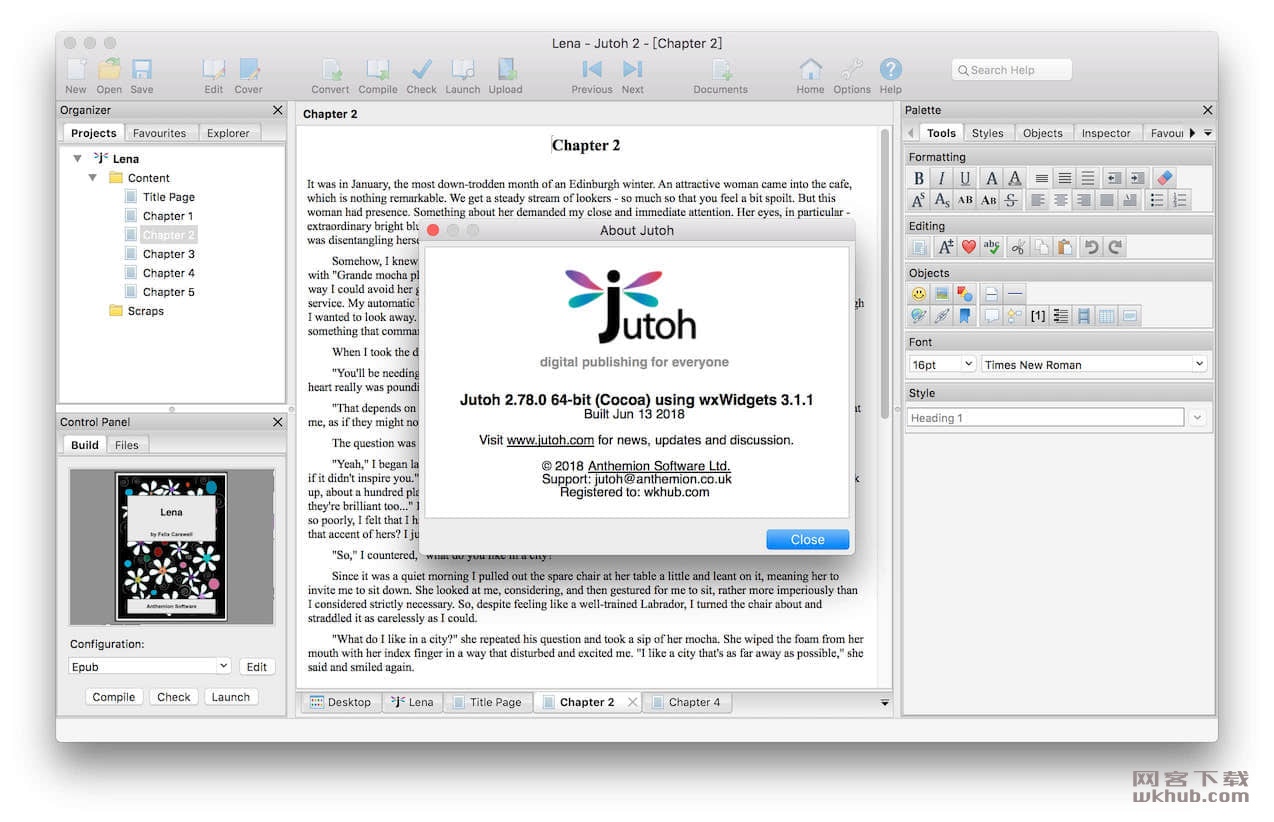Open the document tabs list dropdown arrow
Screen dimensions: 1274x822
(884, 703)
